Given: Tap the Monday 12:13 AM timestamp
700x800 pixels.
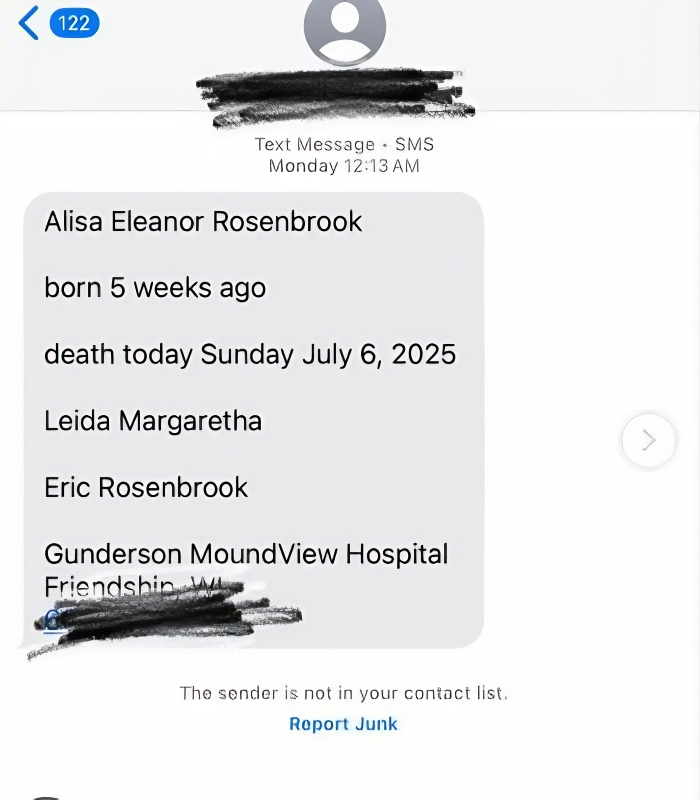Looking at the screenshot, I should [x=344, y=166].
